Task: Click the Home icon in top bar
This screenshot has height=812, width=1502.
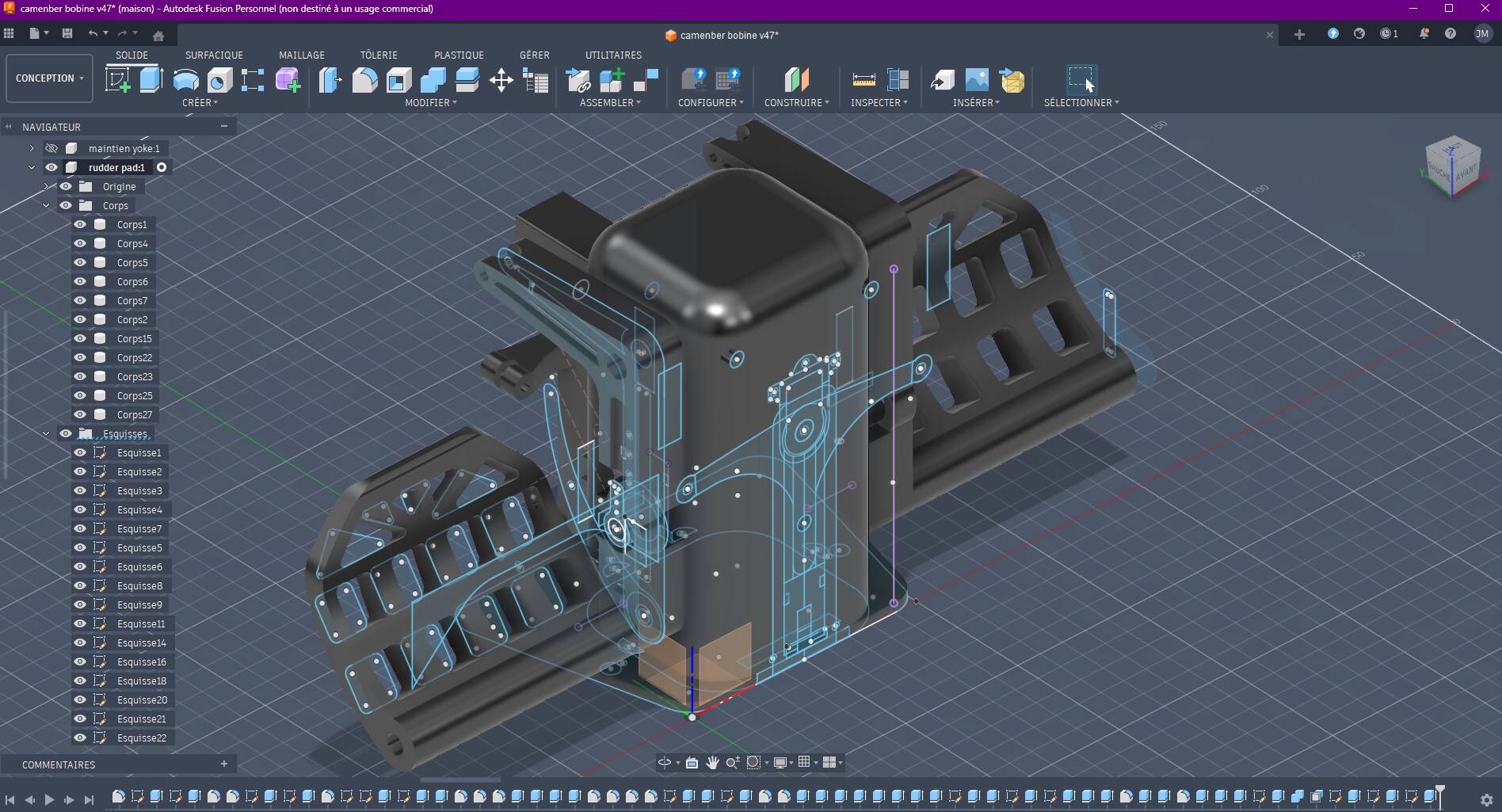Action: tap(158, 35)
